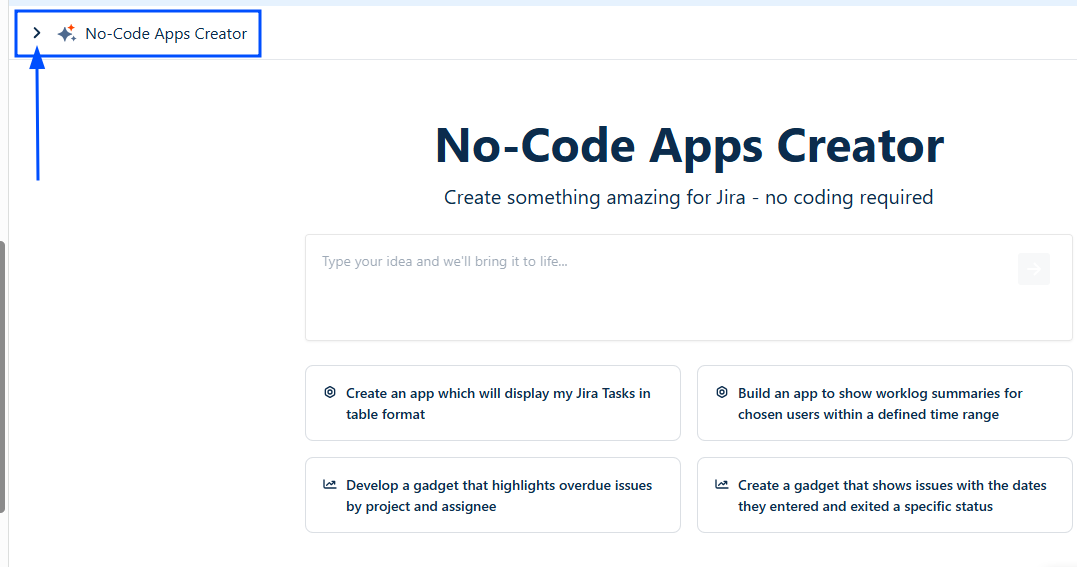Open the No-Code Apps Creator header label
Screen dimensions: 1077x567
166,34
